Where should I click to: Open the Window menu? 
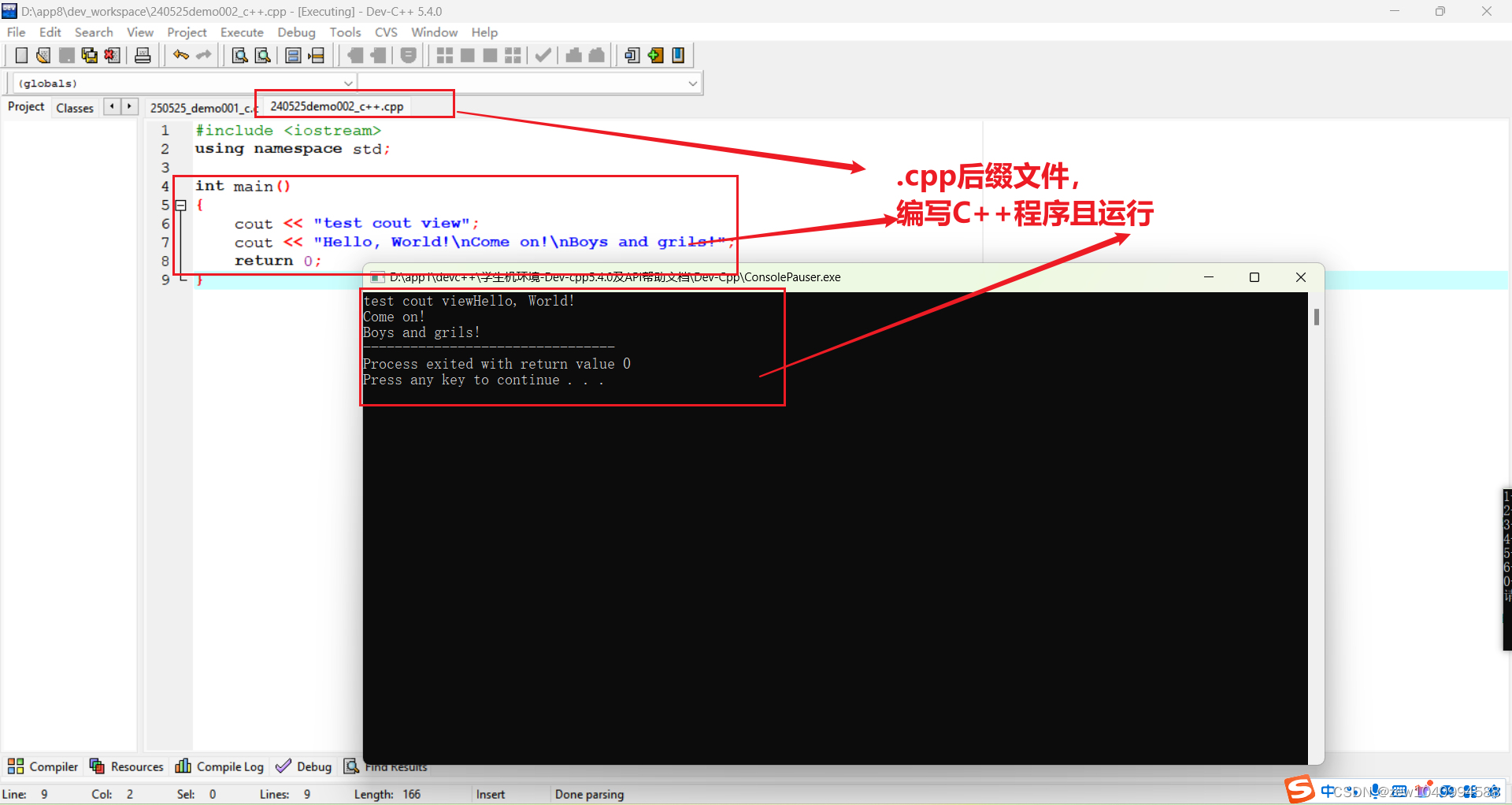434,32
